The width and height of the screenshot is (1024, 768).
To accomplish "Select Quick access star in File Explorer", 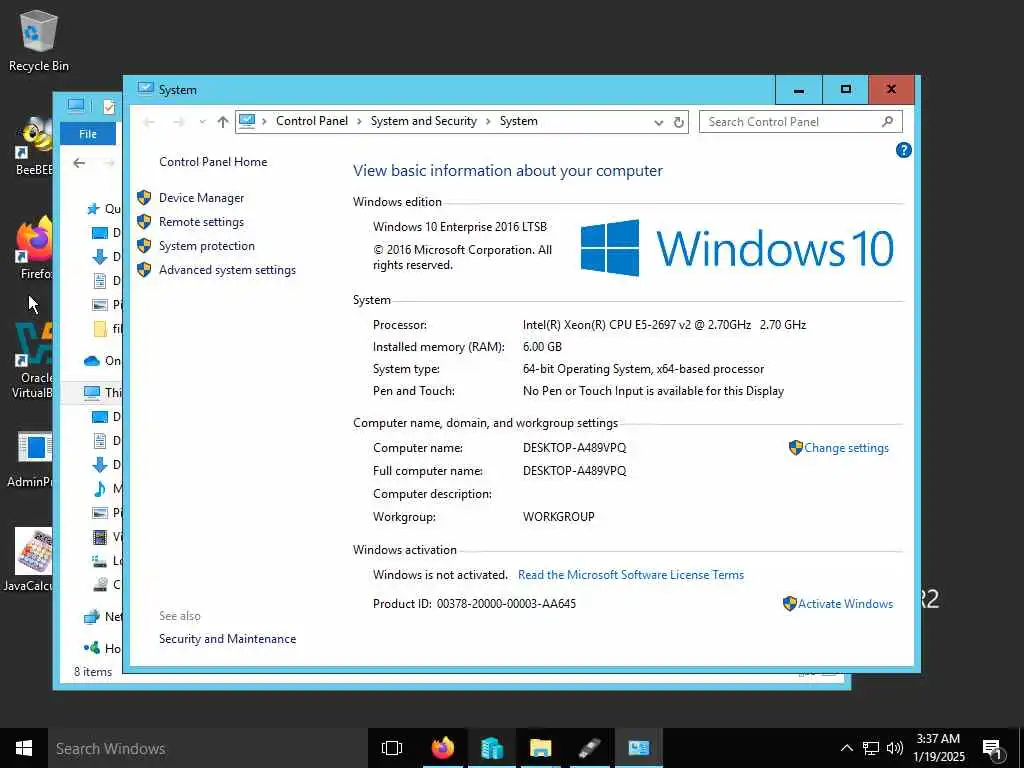I will (x=93, y=209).
